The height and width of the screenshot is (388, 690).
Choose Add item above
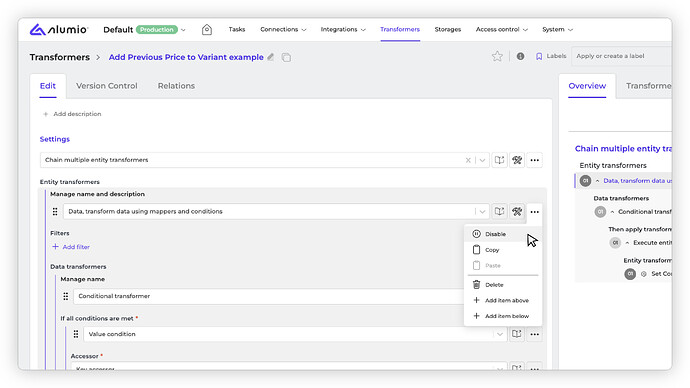click(503, 300)
